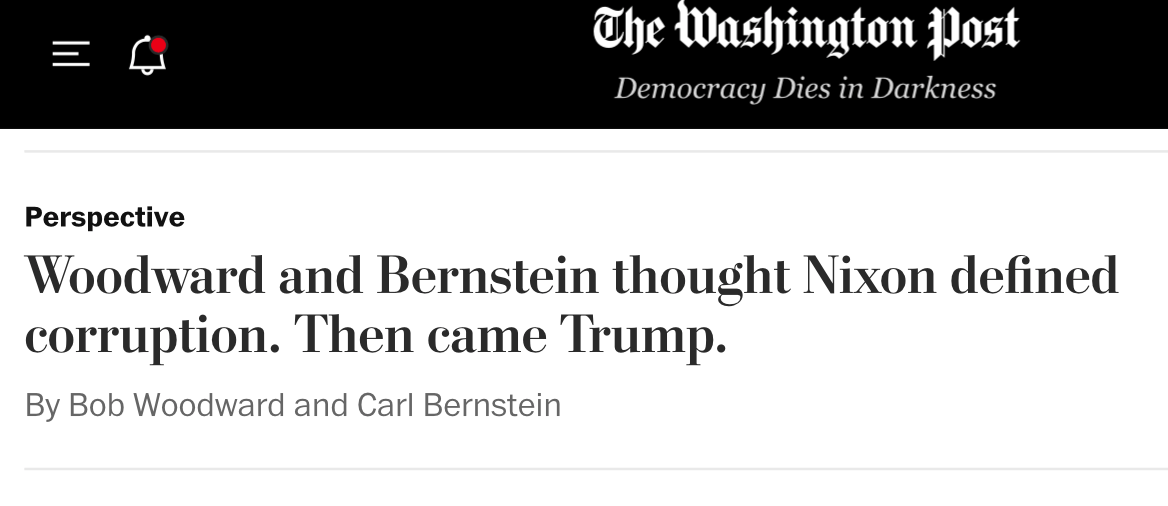Viewport: 1168px width, 506px height.
Task: Click the word "By" in the byline
Action: (43, 405)
